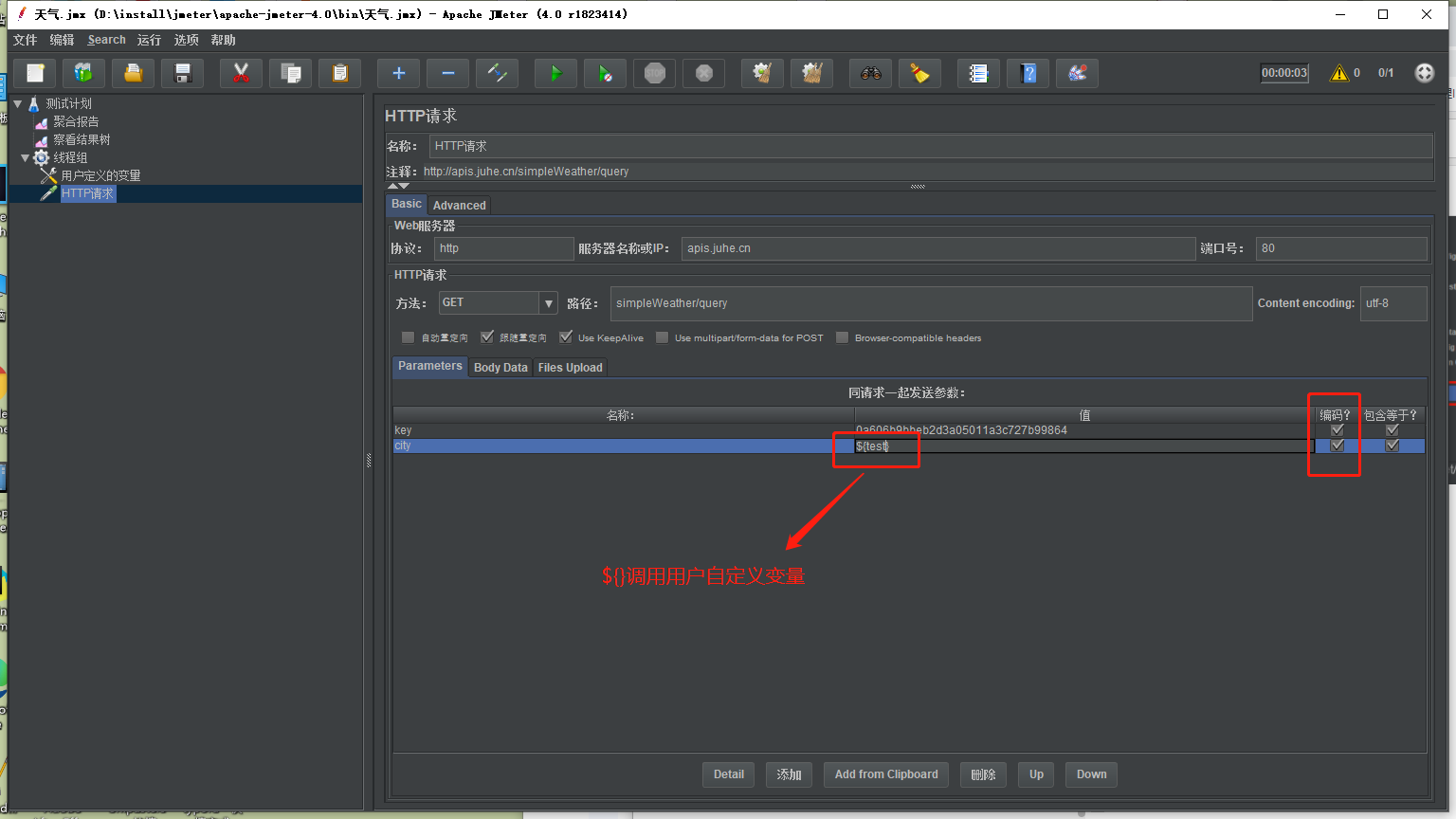Enable Browser-compatible headers checkbox
Screen dimensions: 1456x819
[x=842, y=337]
